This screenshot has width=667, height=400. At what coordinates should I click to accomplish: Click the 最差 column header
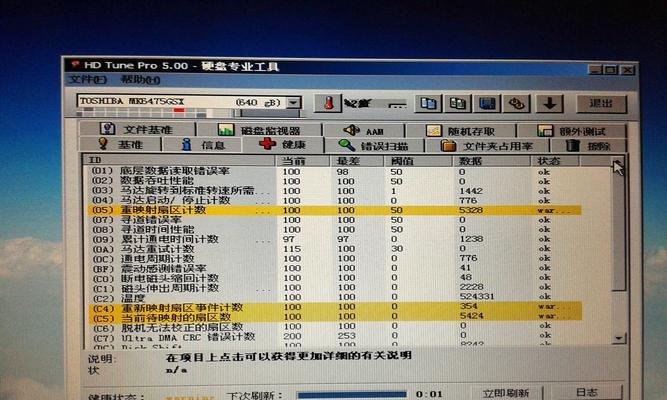pyautogui.click(x=357, y=161)
